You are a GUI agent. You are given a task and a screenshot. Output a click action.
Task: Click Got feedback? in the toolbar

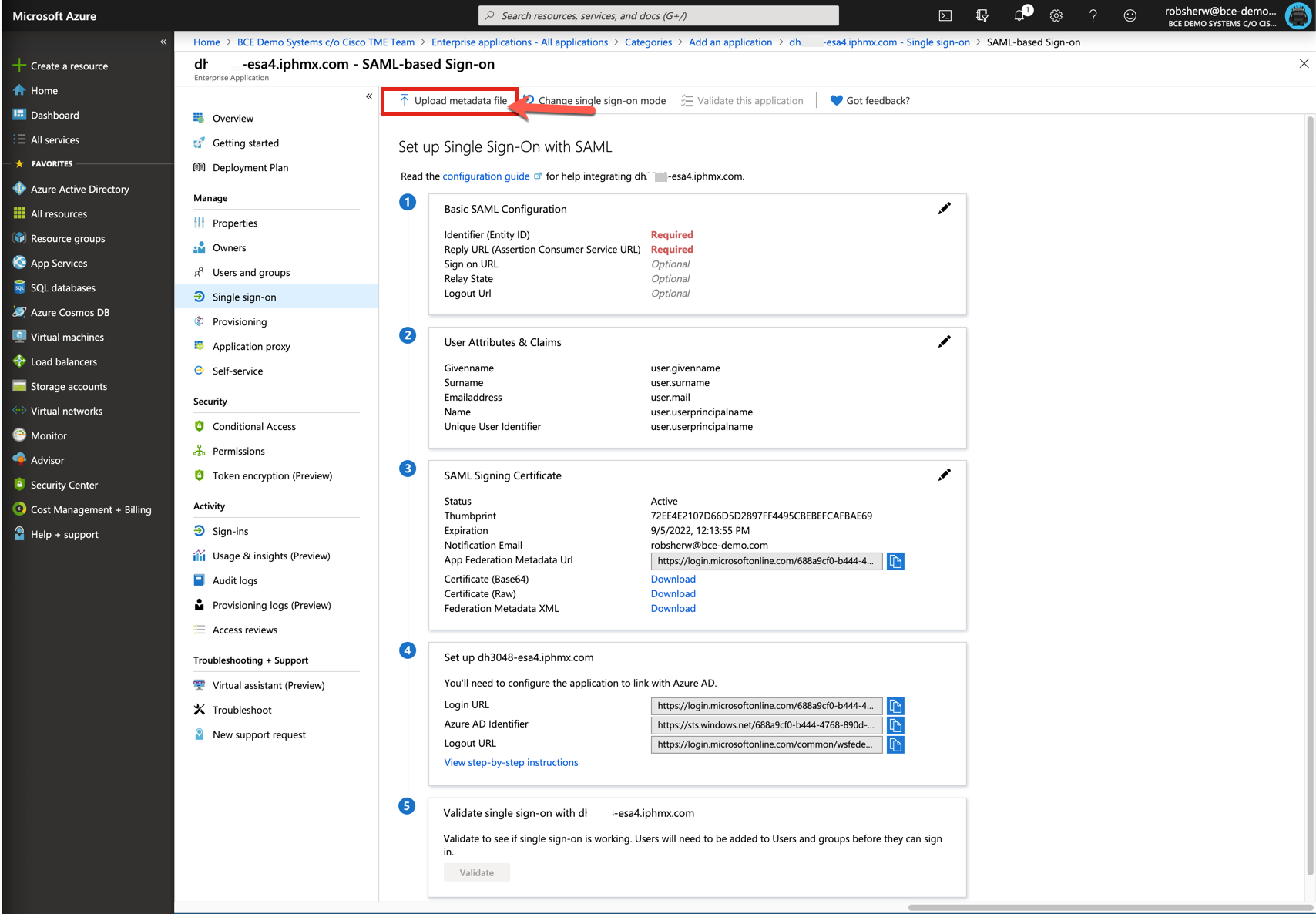870,101
